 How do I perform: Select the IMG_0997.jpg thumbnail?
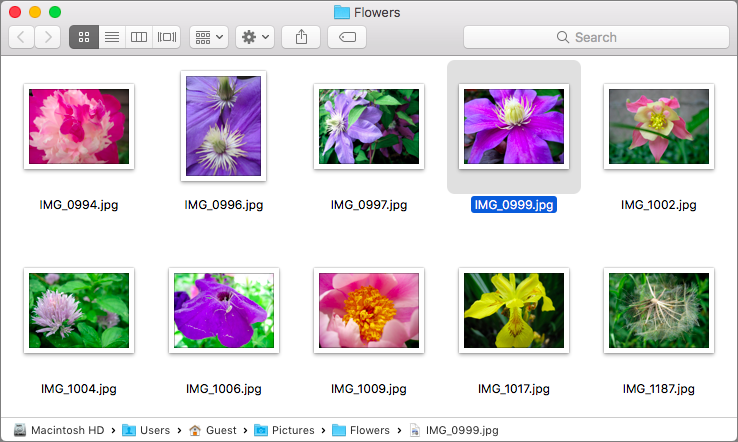(369, 127)
